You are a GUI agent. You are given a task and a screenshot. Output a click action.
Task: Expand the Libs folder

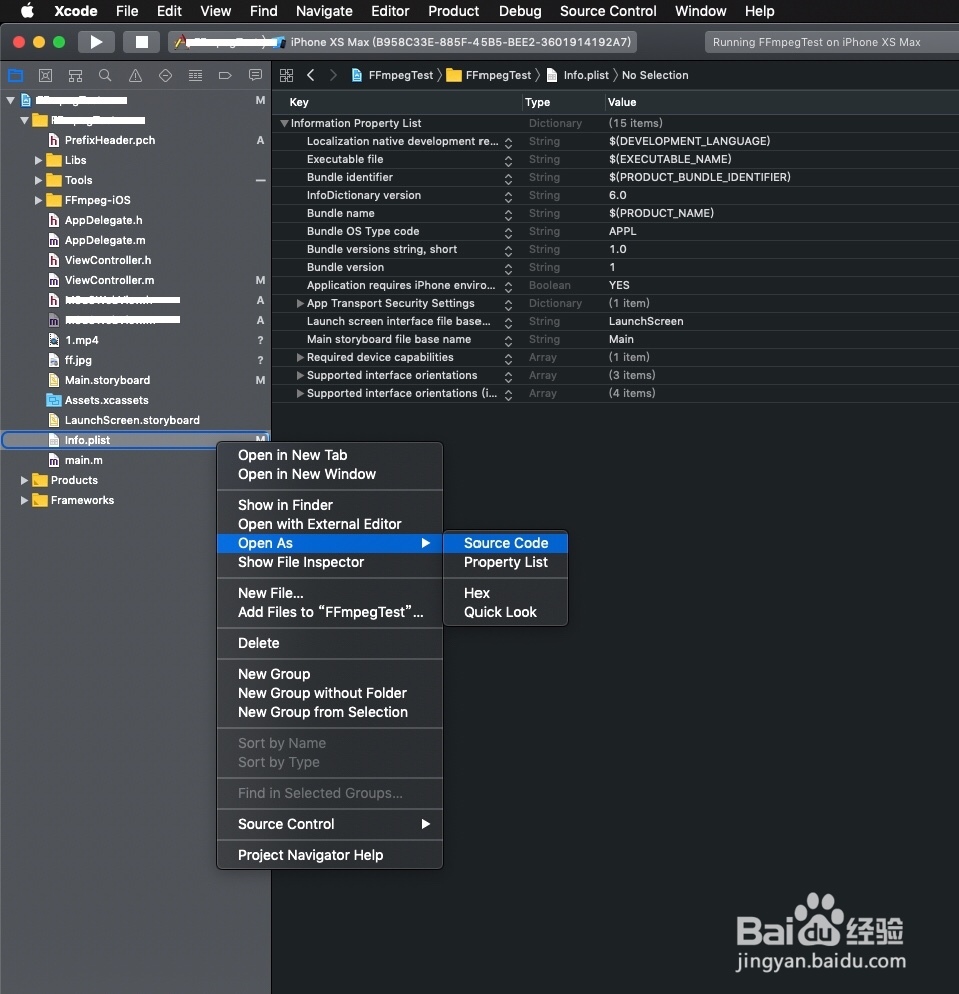click(x=38, y=160)
